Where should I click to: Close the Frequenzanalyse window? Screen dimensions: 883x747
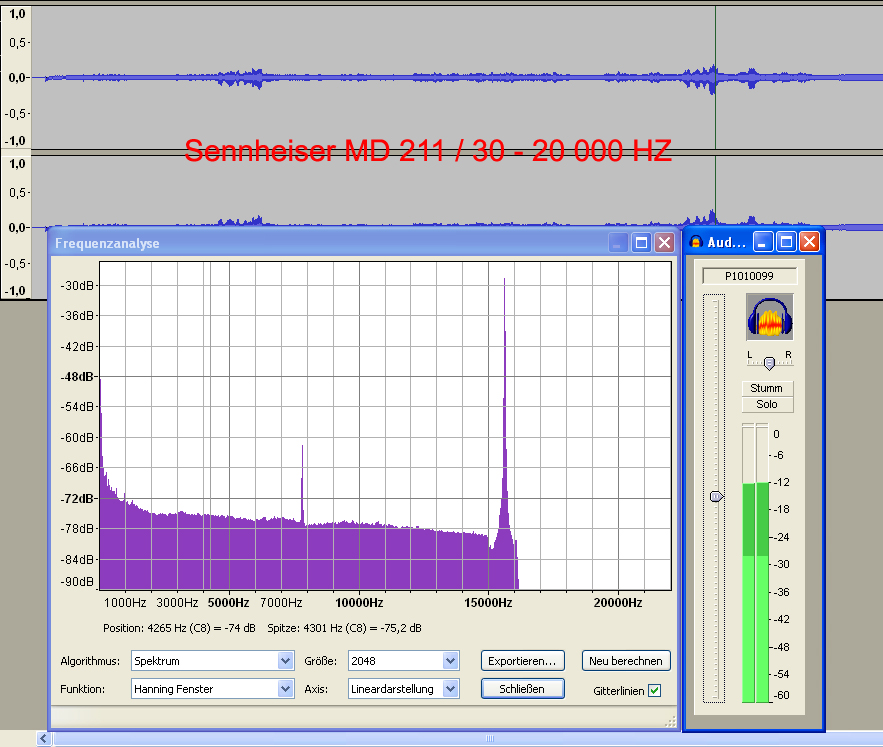pos(664,243)
